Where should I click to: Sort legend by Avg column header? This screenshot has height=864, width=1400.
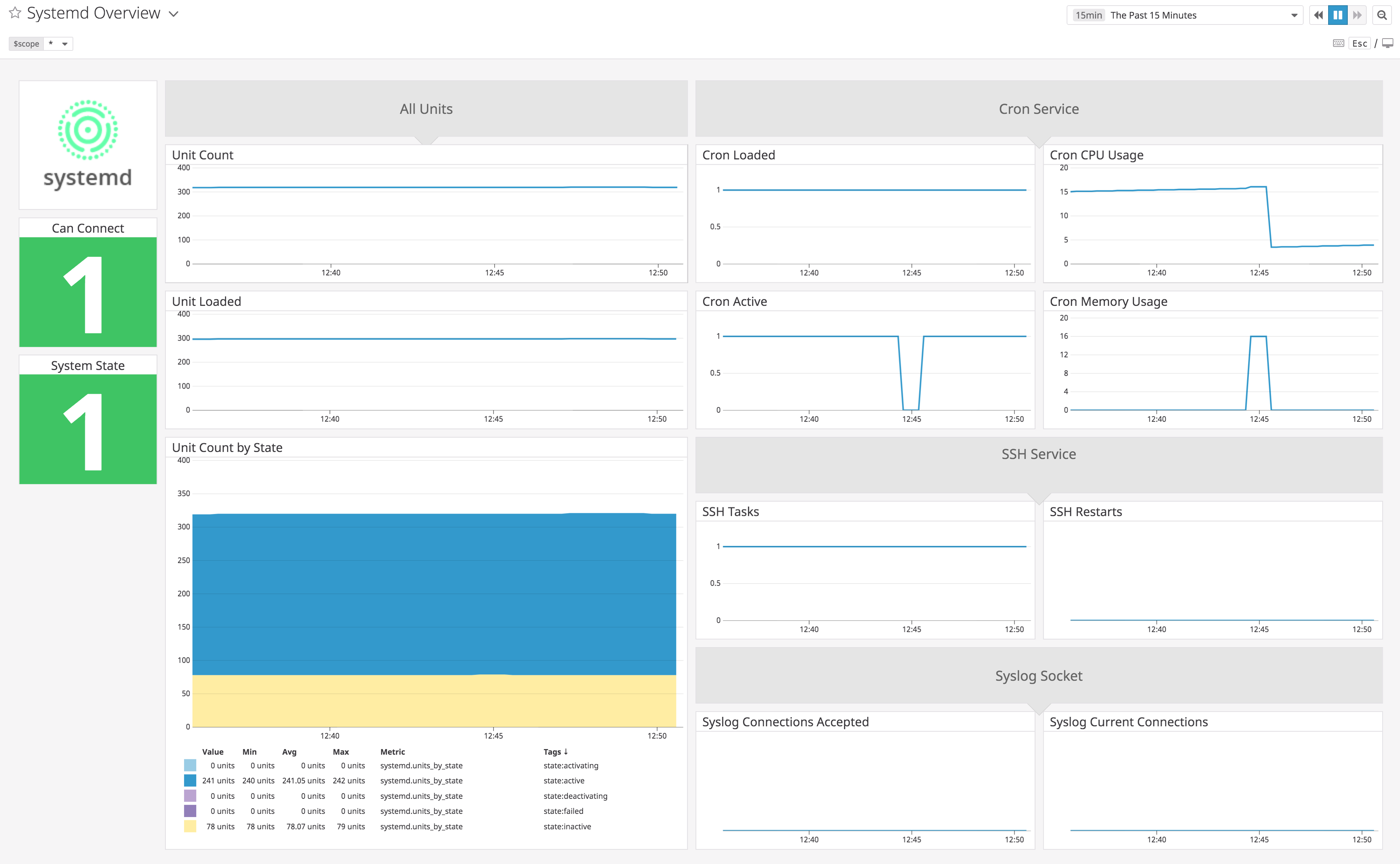click(x=289, y=752)
